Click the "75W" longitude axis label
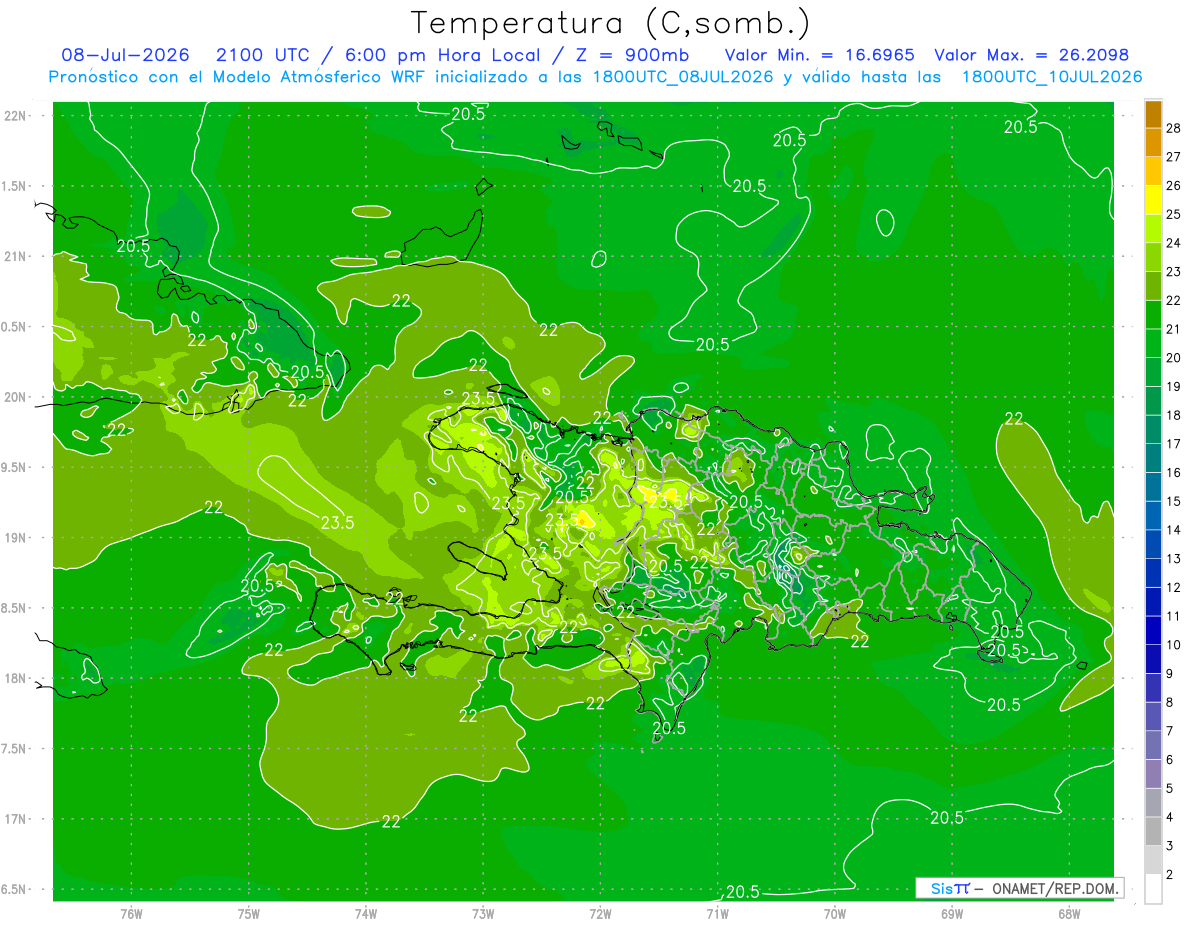Screen dimensions: 1200x927 pyautogui.click(x=249, y=913)
